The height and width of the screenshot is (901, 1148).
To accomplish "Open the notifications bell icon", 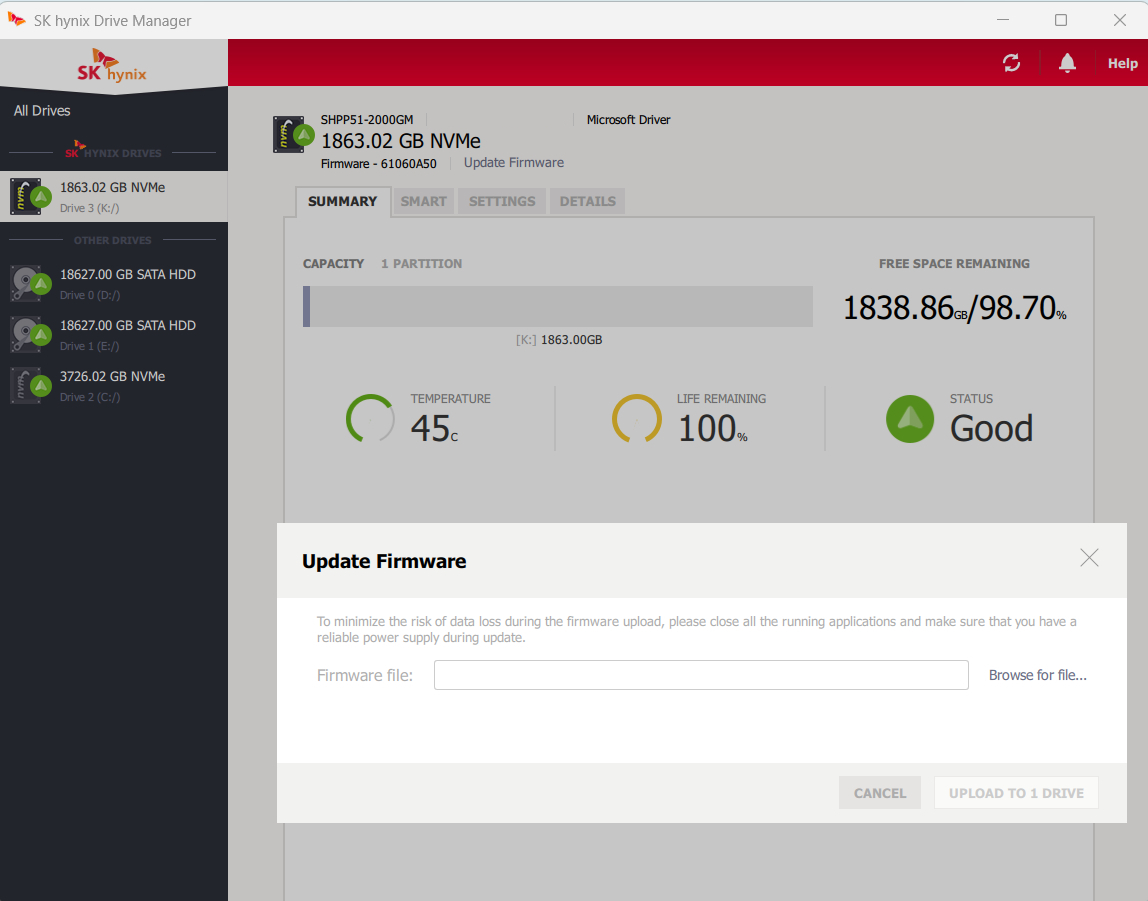I will [x=1067, y=63].
